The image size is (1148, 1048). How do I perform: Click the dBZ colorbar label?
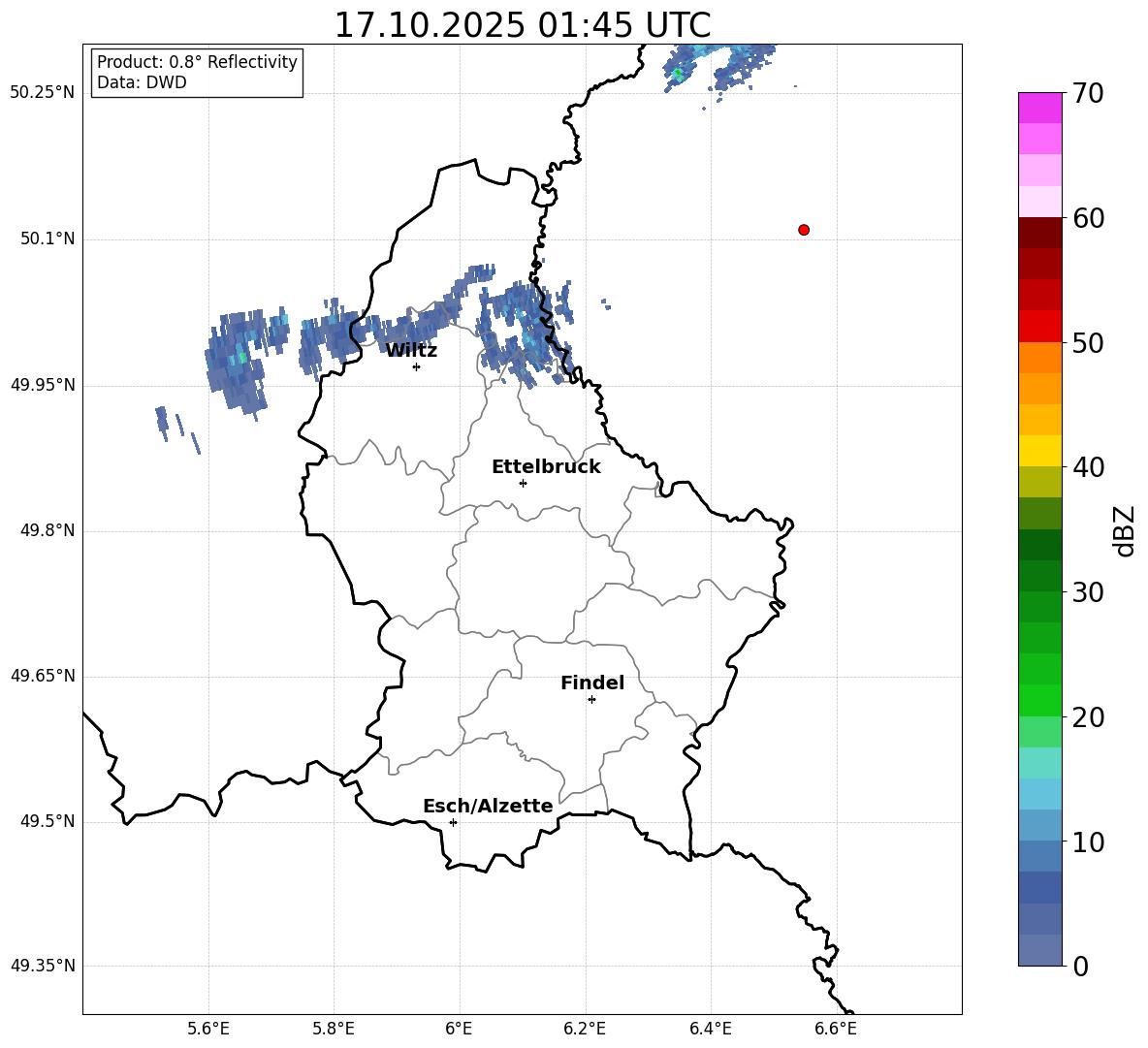(x=1125, y=530)
